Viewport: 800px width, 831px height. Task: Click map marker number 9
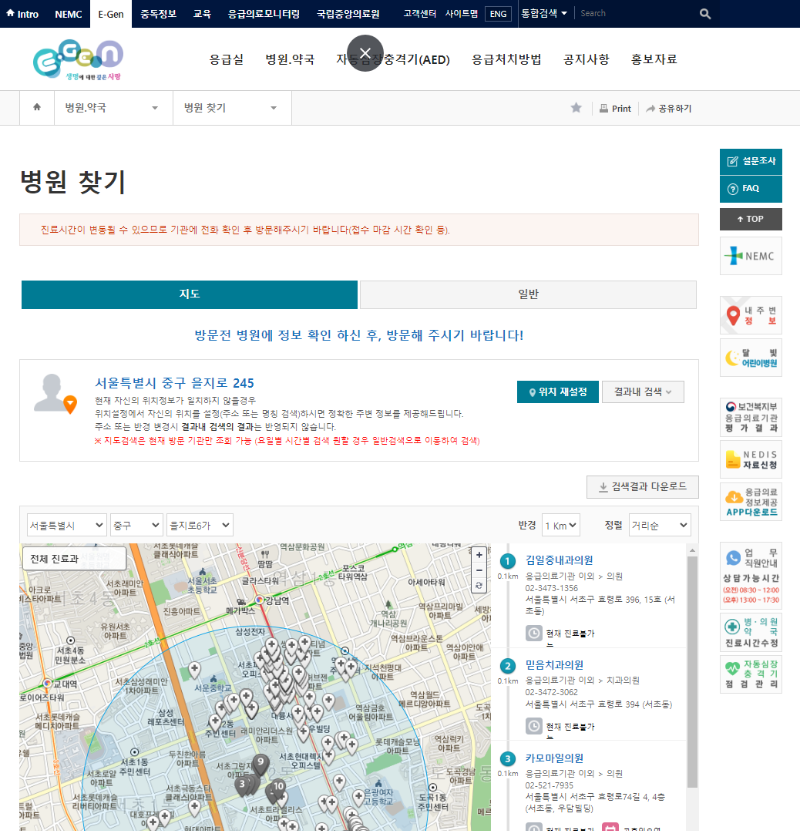[x=260, y=764]
